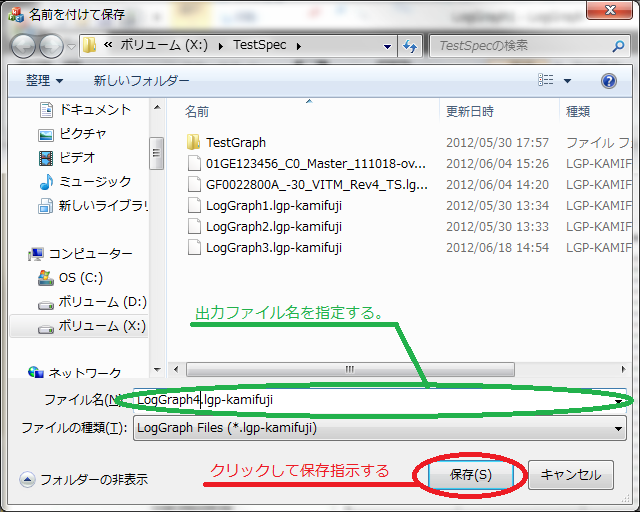
Task: Click horizontal scrollbar left arrow in file list
Action: tap(176, 370)
